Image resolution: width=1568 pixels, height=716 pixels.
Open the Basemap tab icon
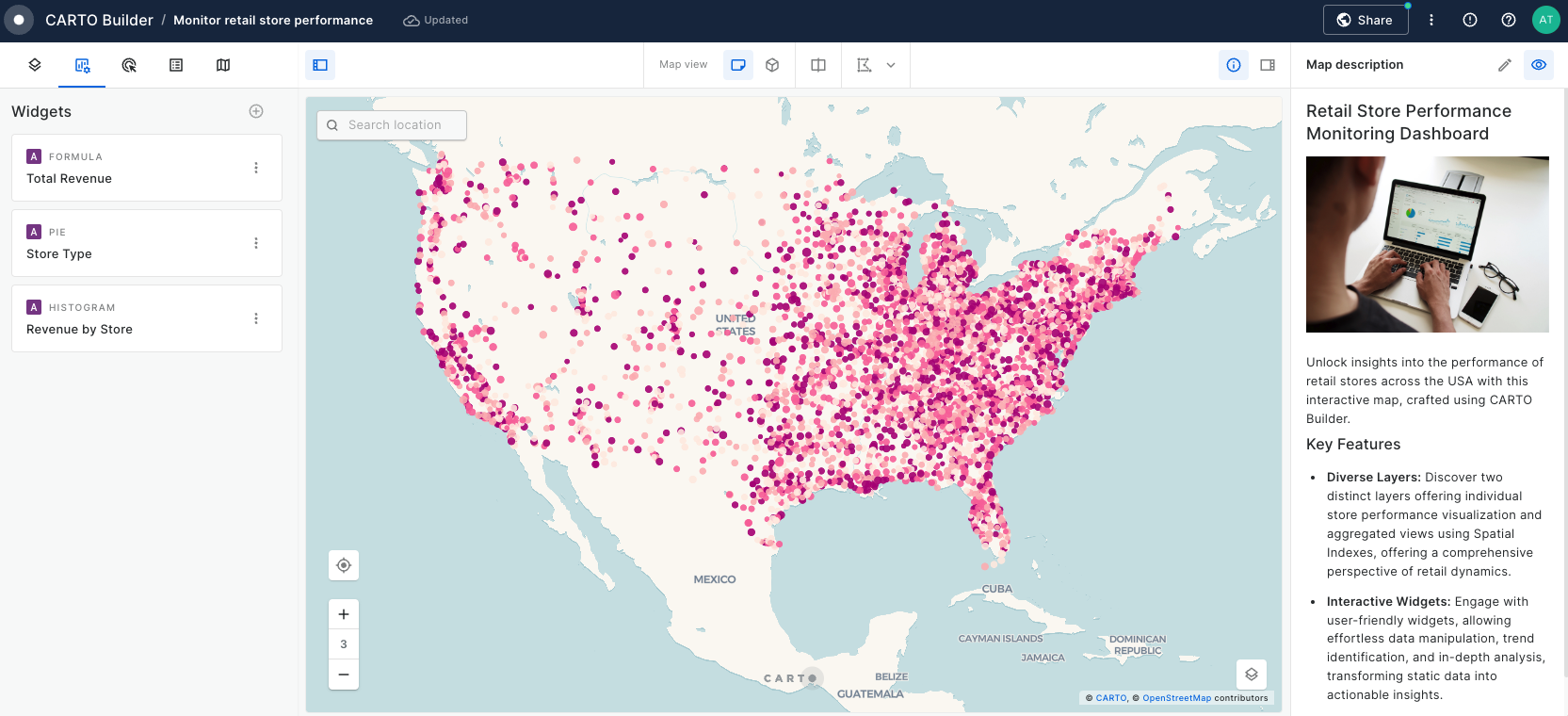point(223,65)
